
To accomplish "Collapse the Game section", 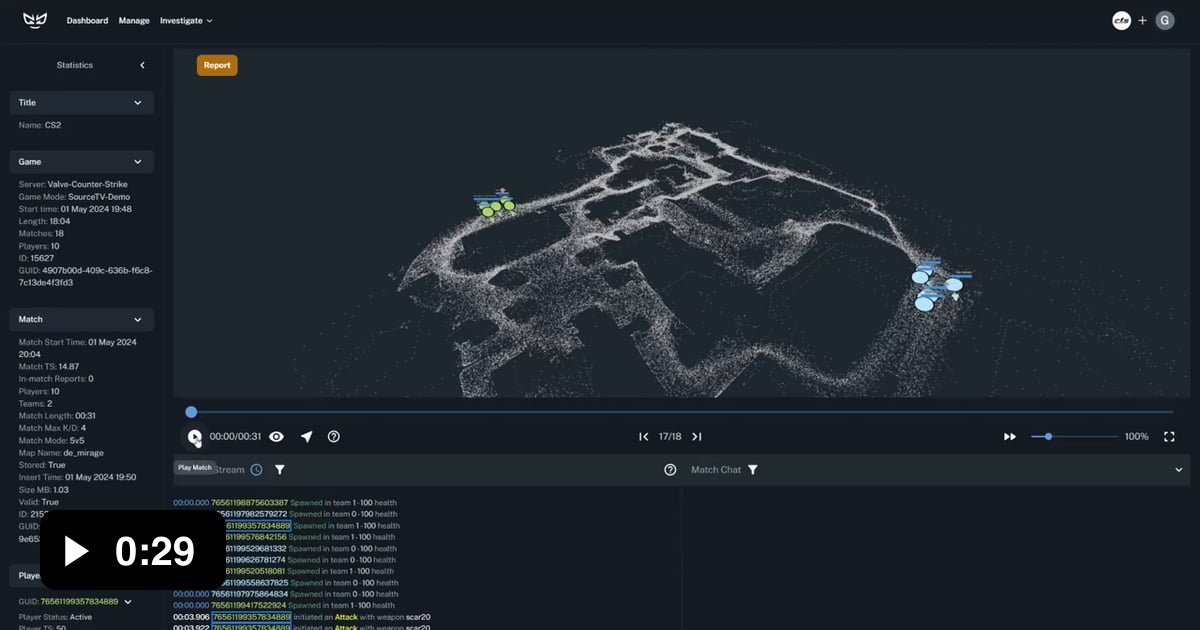I will pyautogui.click(x=138, y=162).
